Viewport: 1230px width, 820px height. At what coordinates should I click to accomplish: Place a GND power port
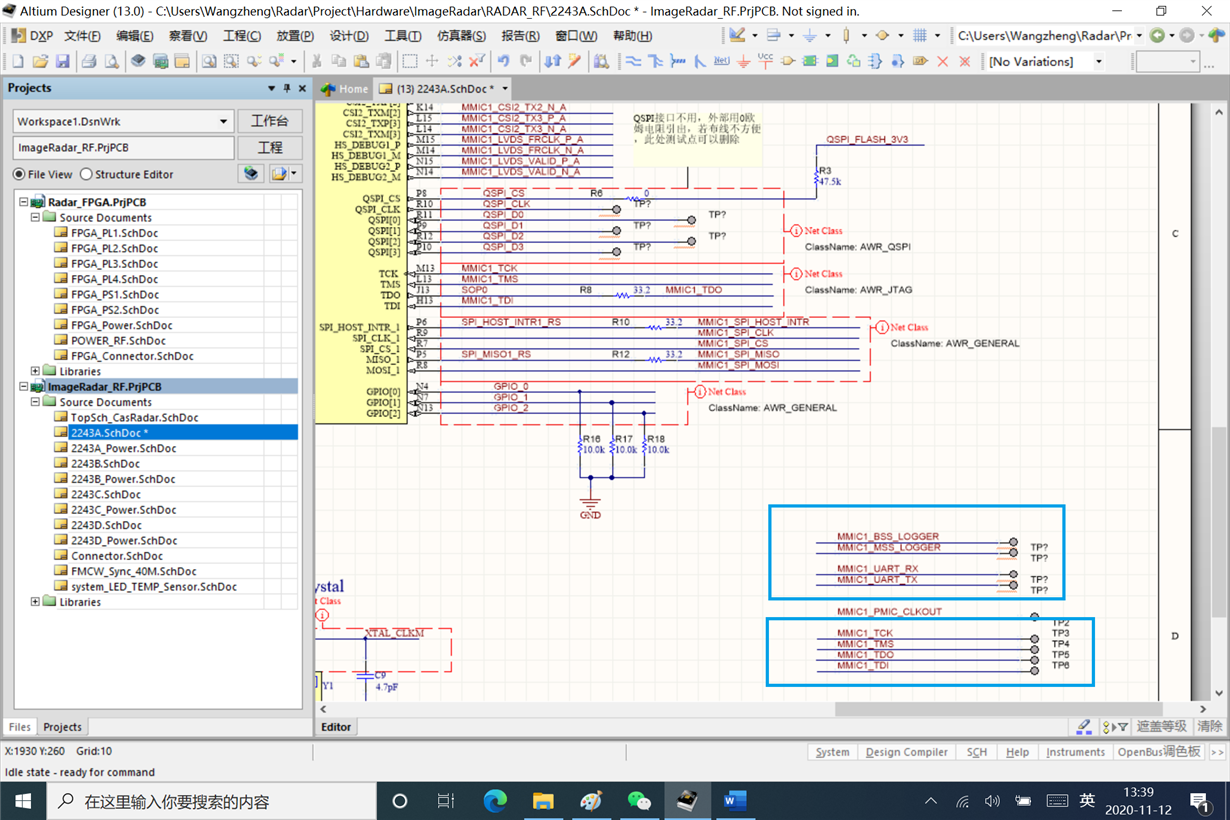(743, 62)
